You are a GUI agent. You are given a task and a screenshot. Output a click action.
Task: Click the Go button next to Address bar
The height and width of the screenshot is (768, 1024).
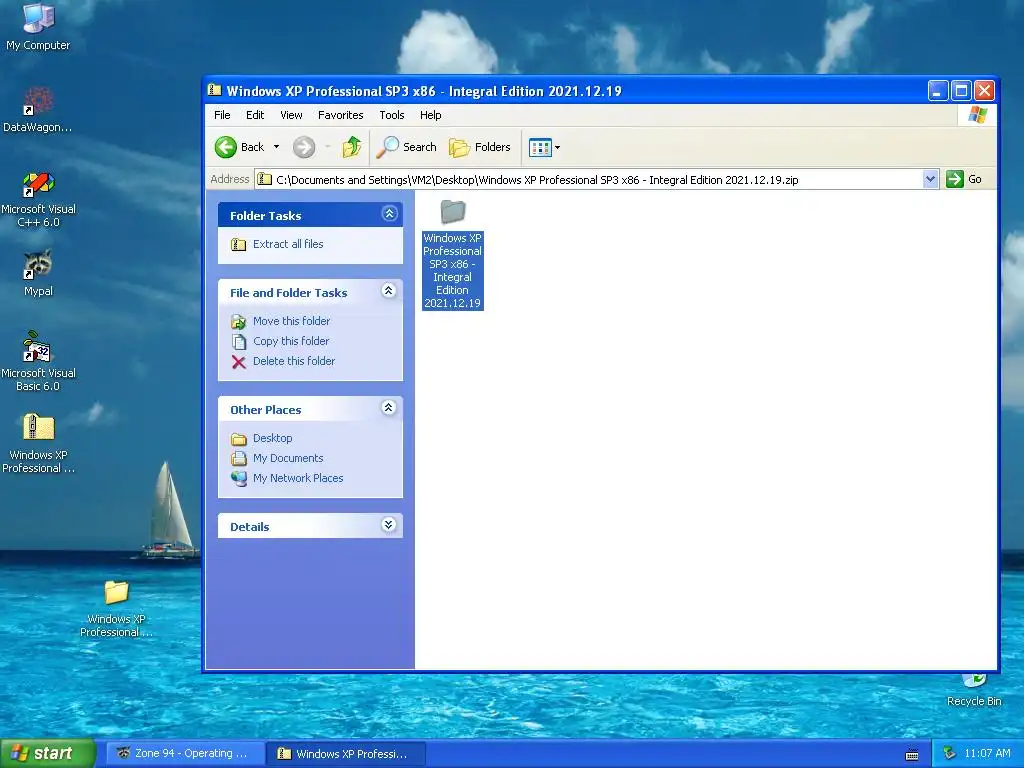964,179
